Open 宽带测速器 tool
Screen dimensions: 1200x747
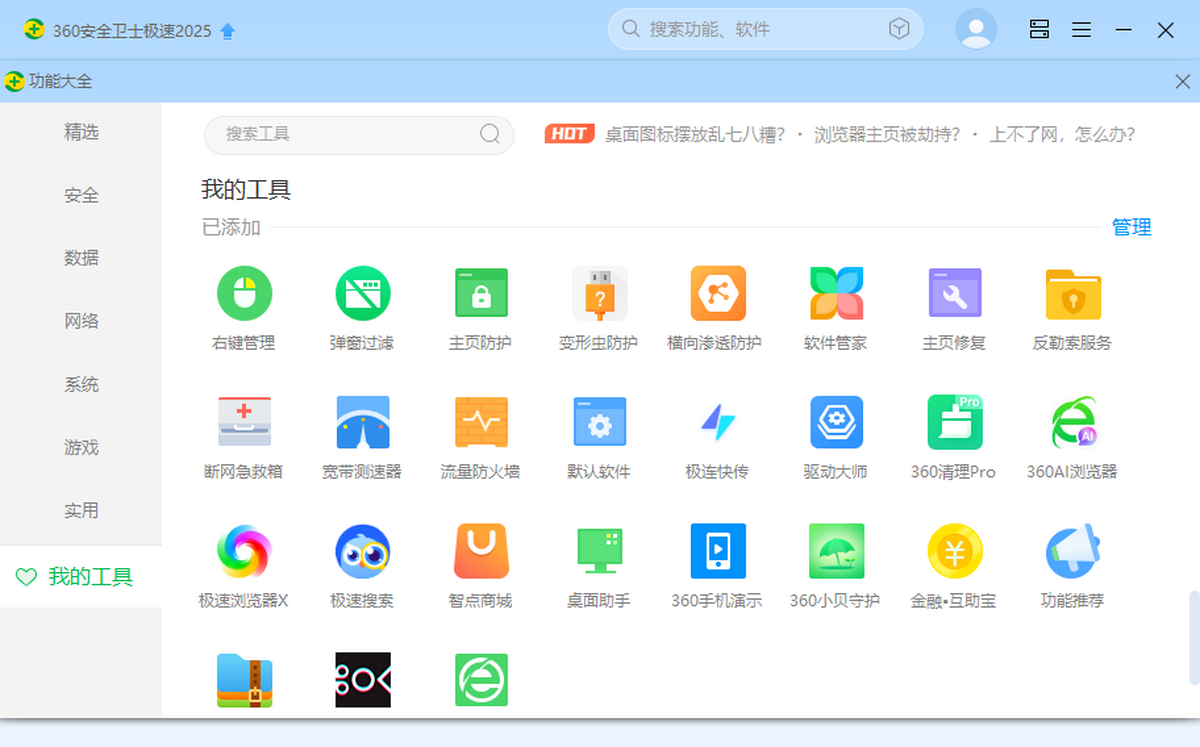(x=362, y=436)
